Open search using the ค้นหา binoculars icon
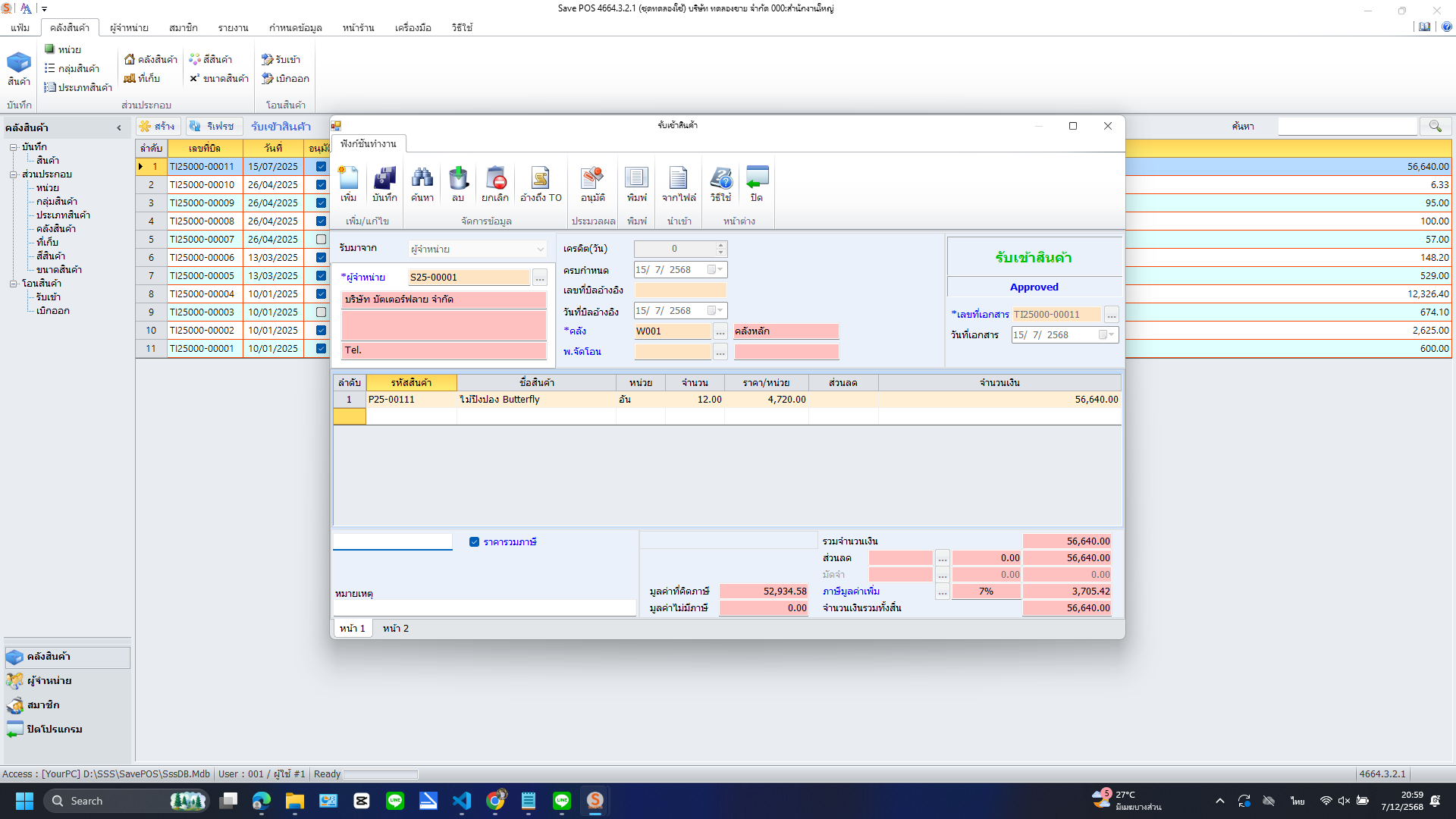This screenshot has height=819, width=1456. pos(422,184)
